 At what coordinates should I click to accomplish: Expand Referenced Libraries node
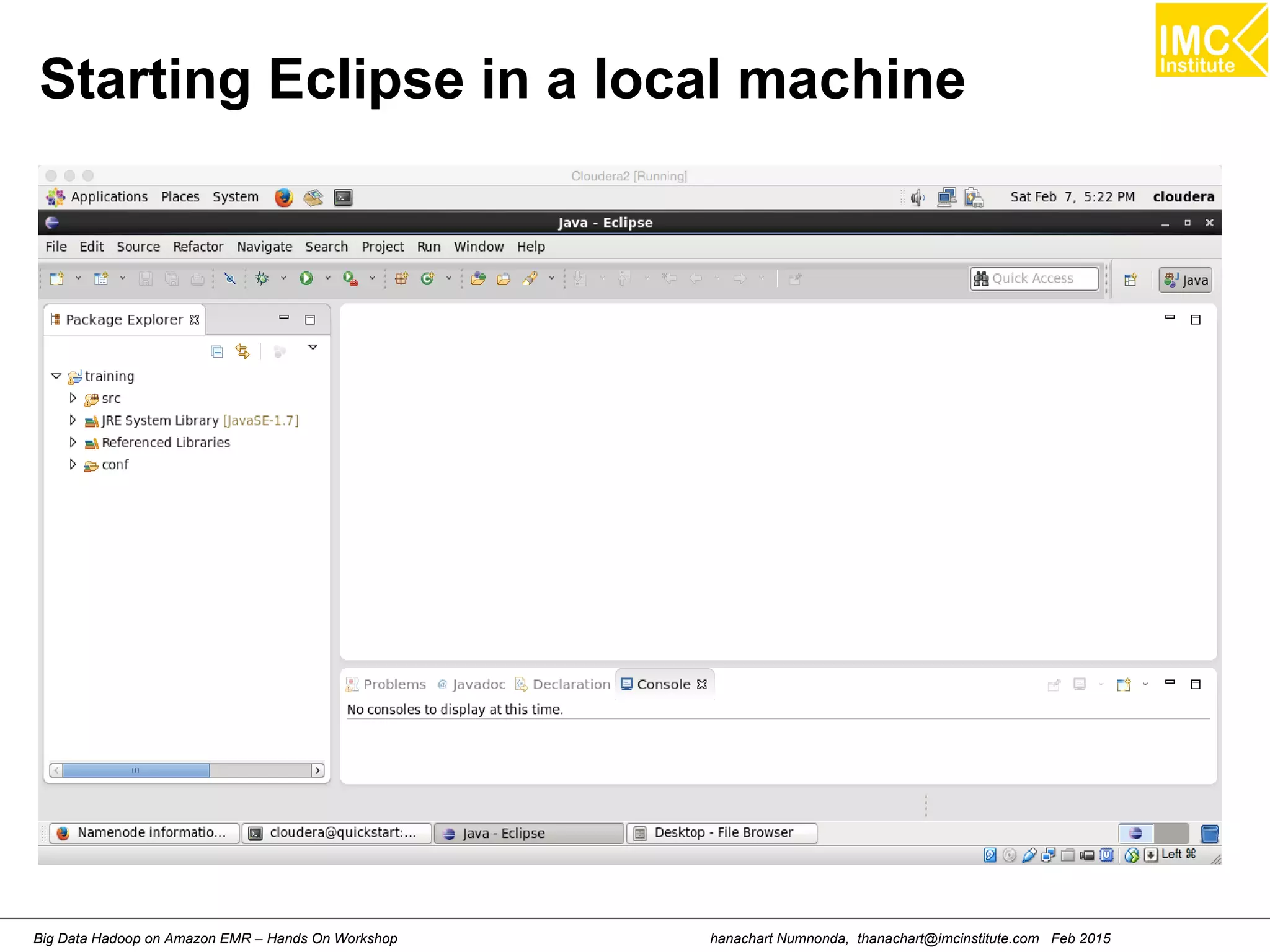(x=73, y=443)
